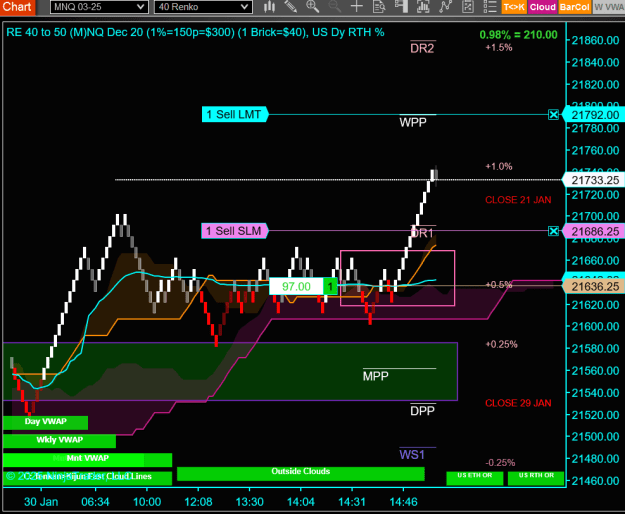The width and height of the screenshot is (625, 514).
Task: Open the data box icon
Action: tap(379, 7)
